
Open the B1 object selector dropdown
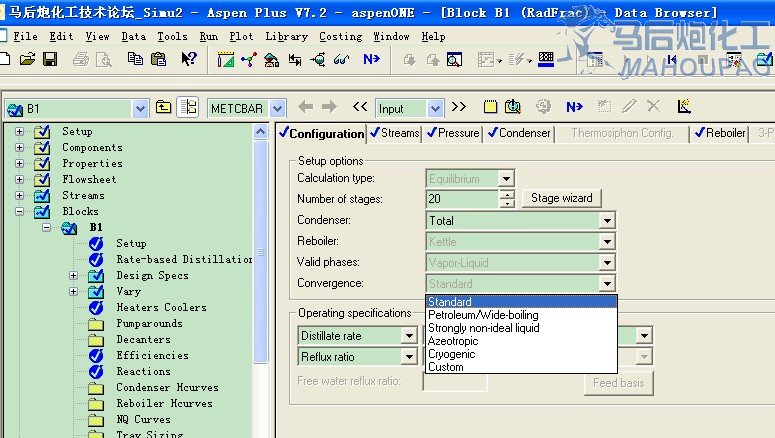click(140, 109)
